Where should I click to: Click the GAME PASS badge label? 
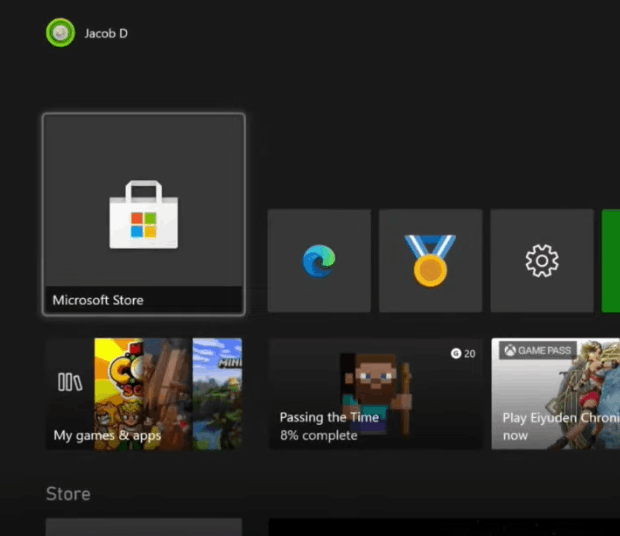538,350
